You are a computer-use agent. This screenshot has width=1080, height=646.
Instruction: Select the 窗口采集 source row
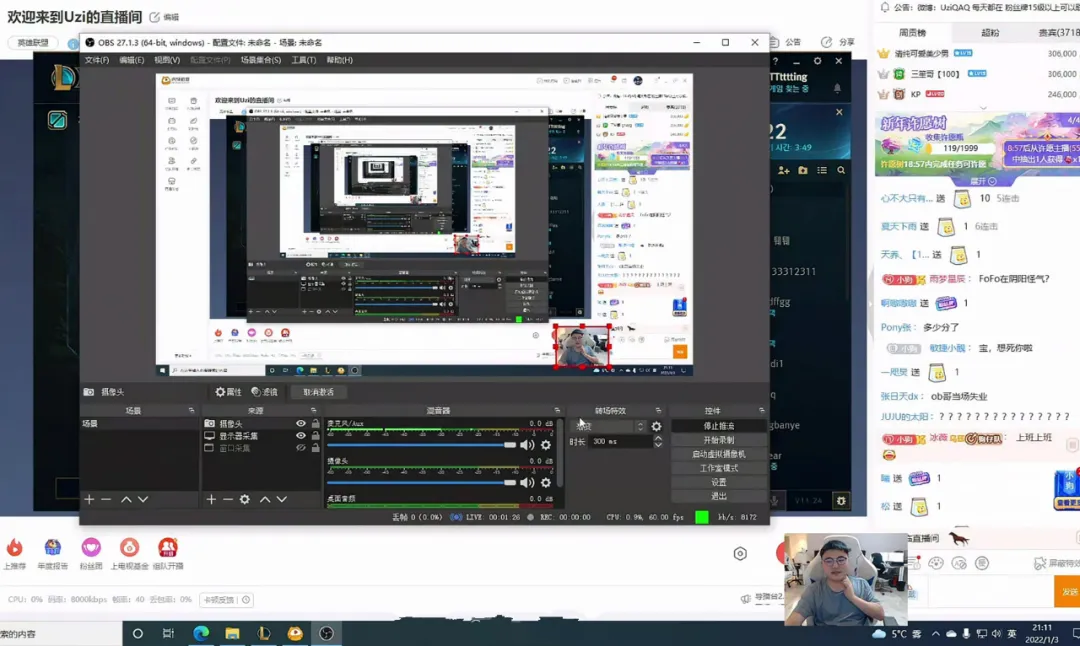coord(262,448)
